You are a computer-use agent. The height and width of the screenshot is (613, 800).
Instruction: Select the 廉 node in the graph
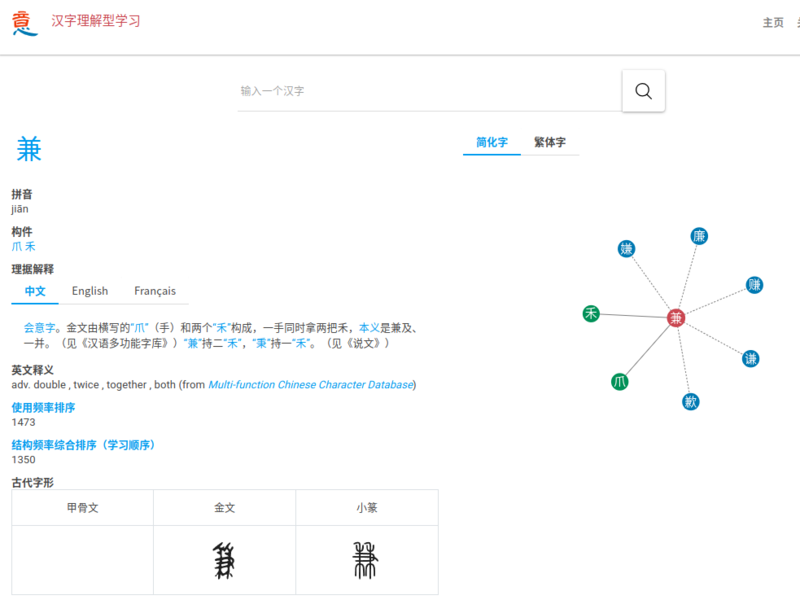(x=699, y=236)
